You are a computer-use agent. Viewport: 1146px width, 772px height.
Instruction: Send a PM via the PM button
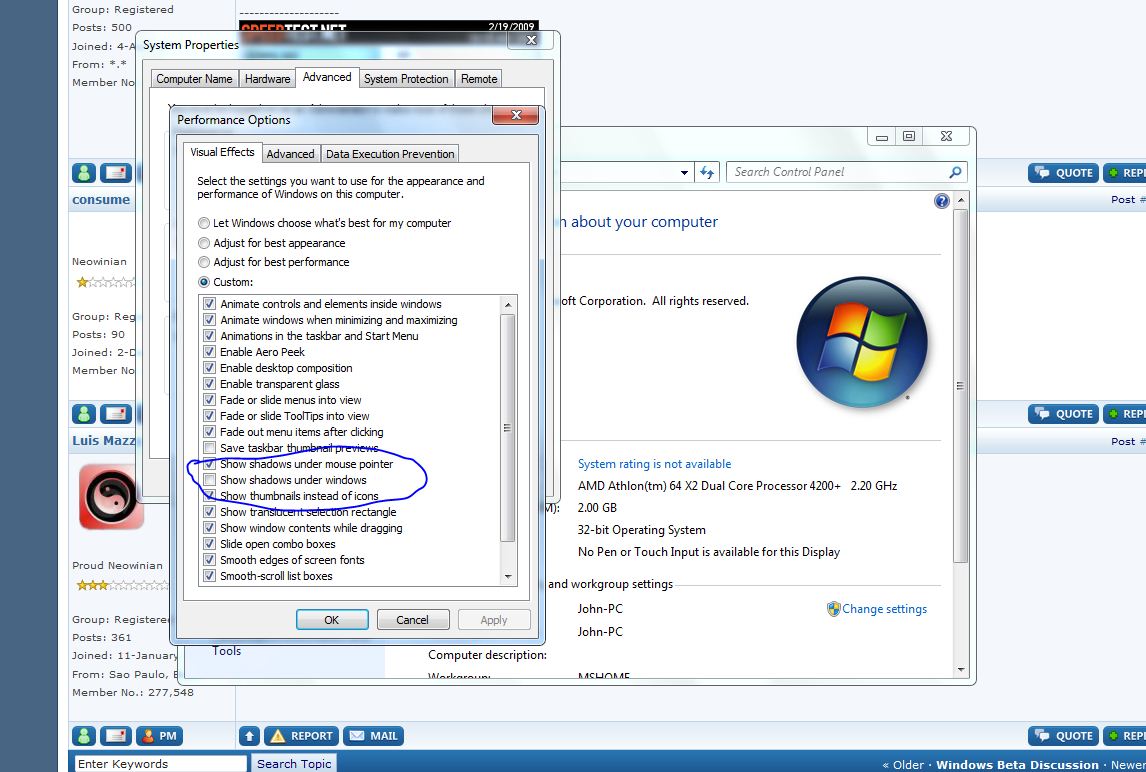coord(159,736)
